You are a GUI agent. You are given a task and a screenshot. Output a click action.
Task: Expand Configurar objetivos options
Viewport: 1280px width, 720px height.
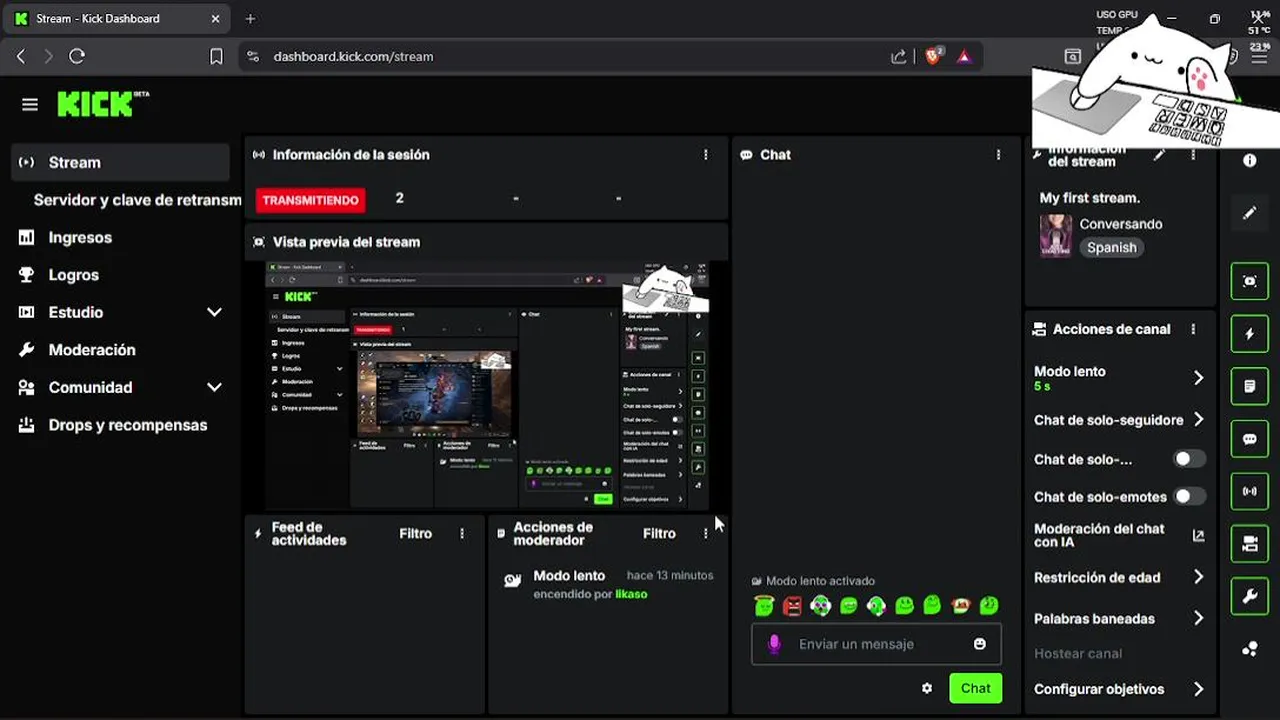click(1198, 689)
